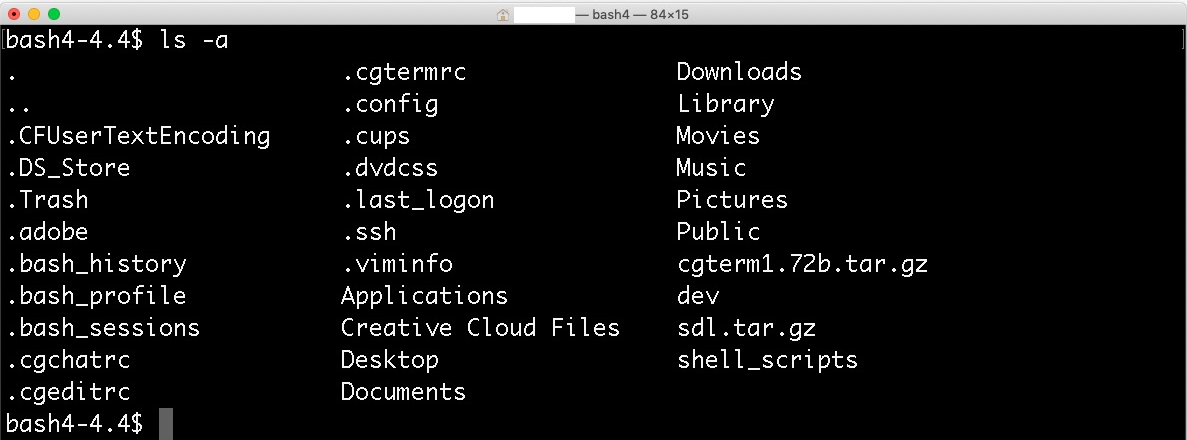Click the .bash_history file name
The width and height of the screenshot is (1187, 440).
coord(97,264)
